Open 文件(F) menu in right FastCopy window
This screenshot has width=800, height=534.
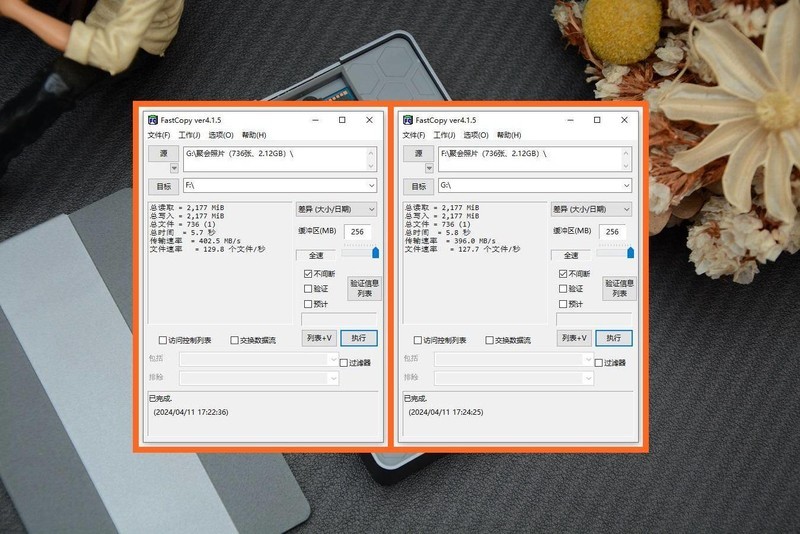coord(414,135)
